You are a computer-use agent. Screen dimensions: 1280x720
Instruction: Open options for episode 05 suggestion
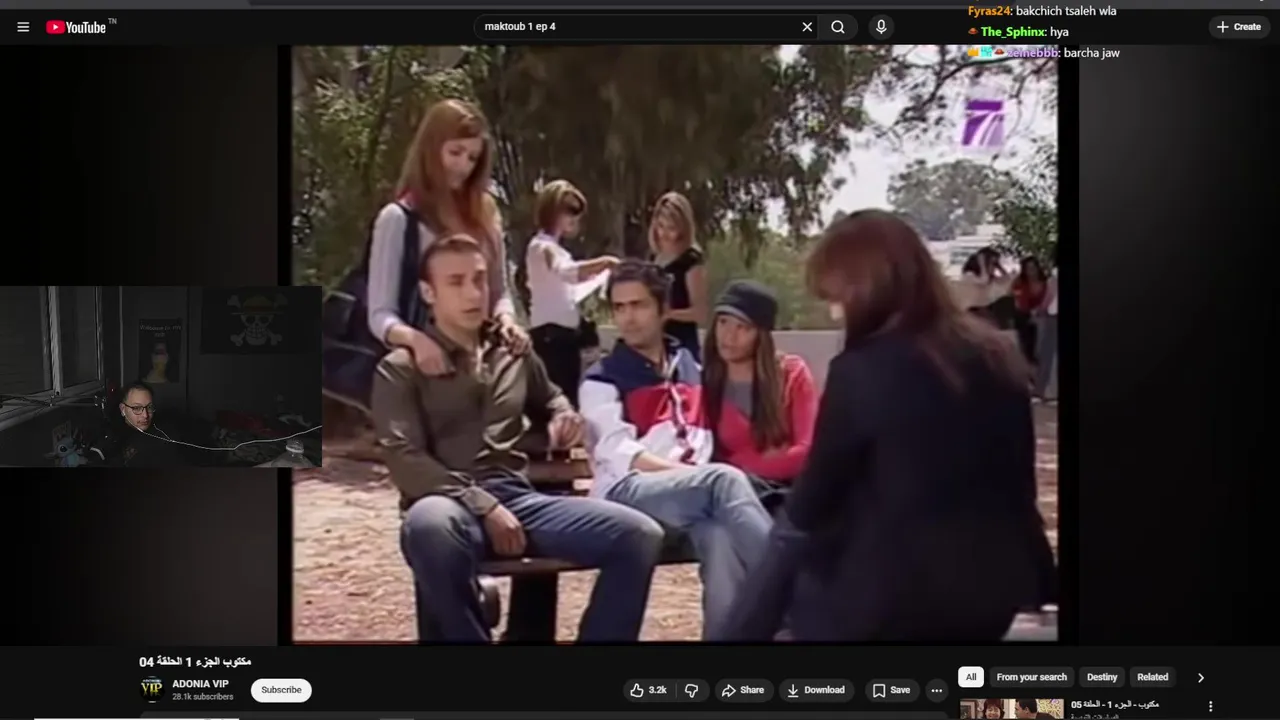click(x=1210, y=706)
